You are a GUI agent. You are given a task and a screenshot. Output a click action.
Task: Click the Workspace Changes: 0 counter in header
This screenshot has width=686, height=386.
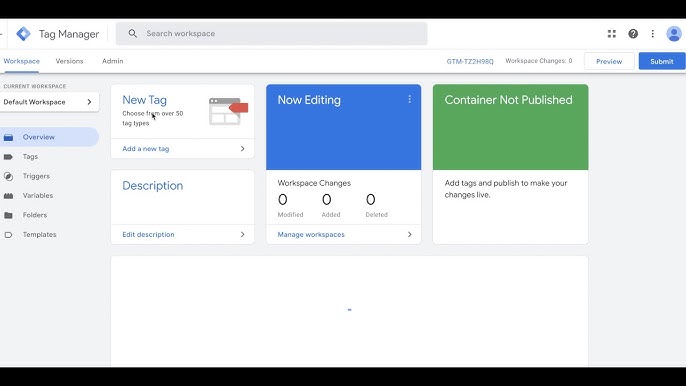(x=539, y=61)
